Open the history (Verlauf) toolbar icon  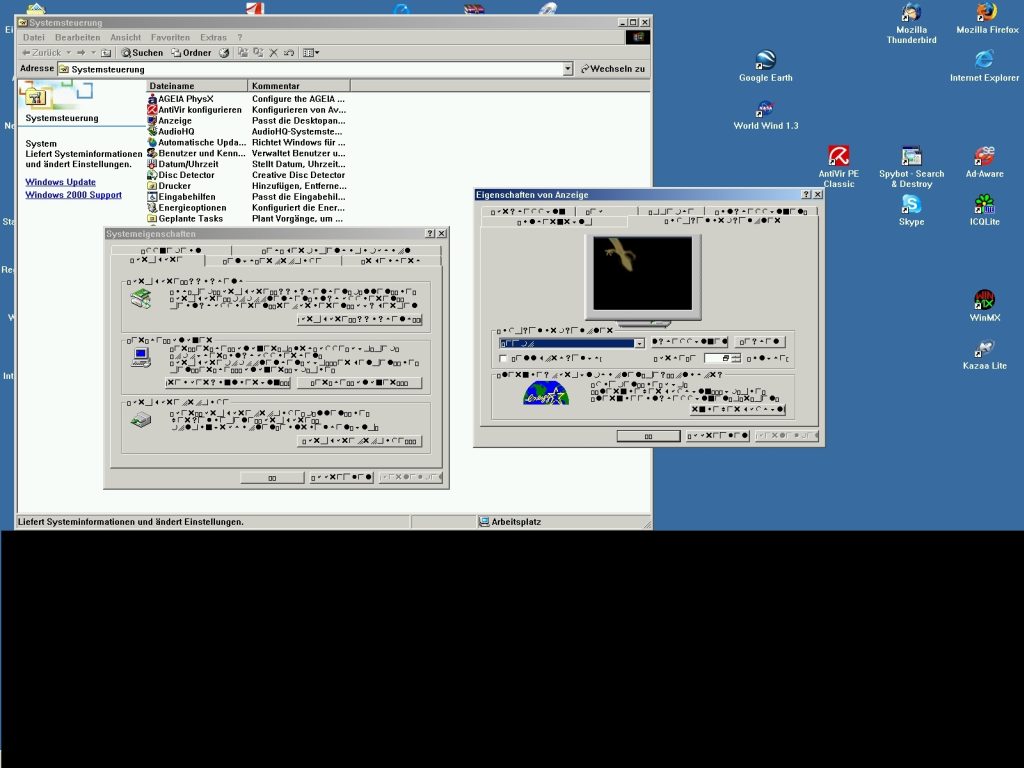(224, 53)
